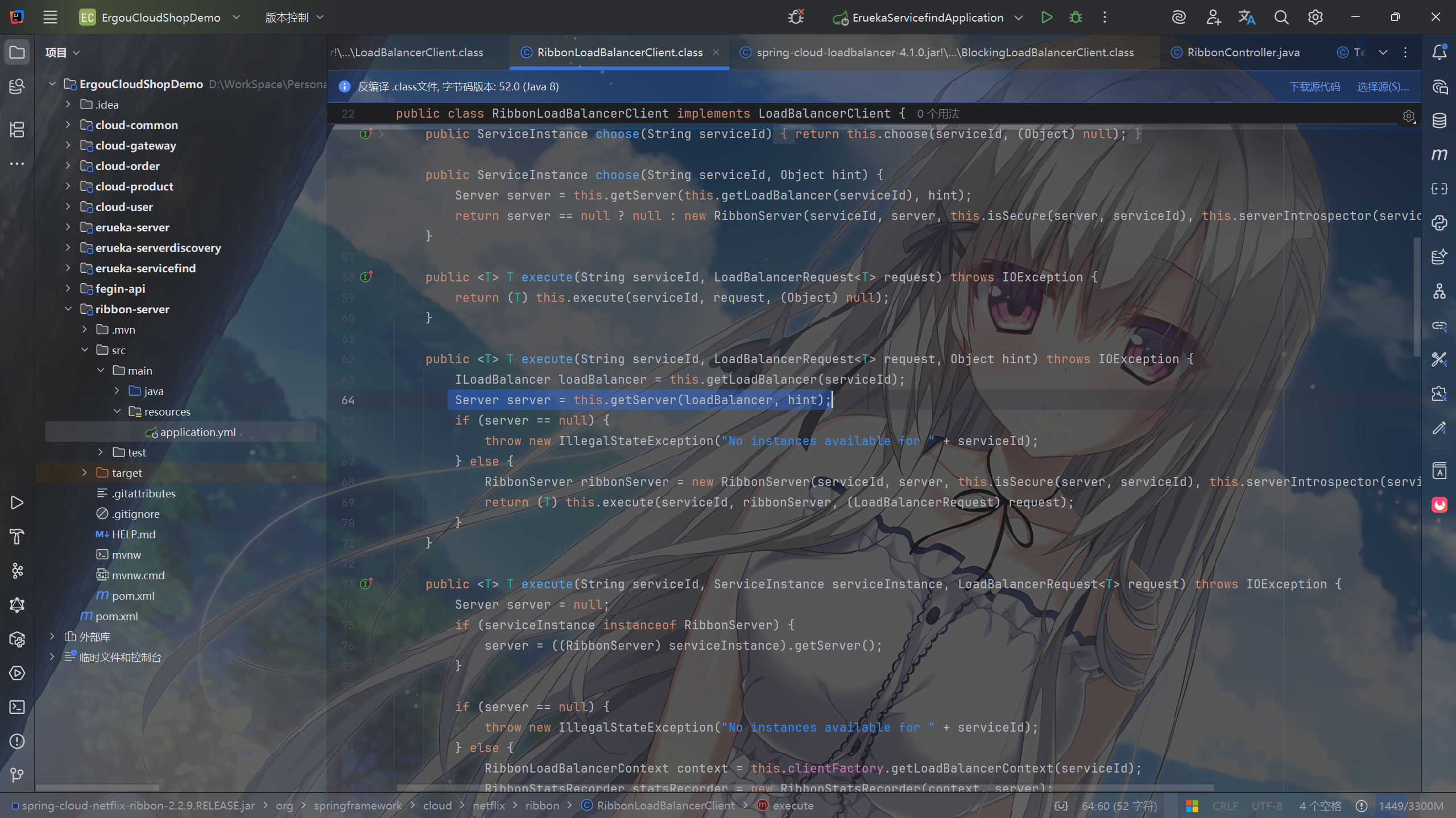Collapse the ribbon-server module
Image resolution: width=1456 pixels, height=818 pixels.
tap(68, 309)
